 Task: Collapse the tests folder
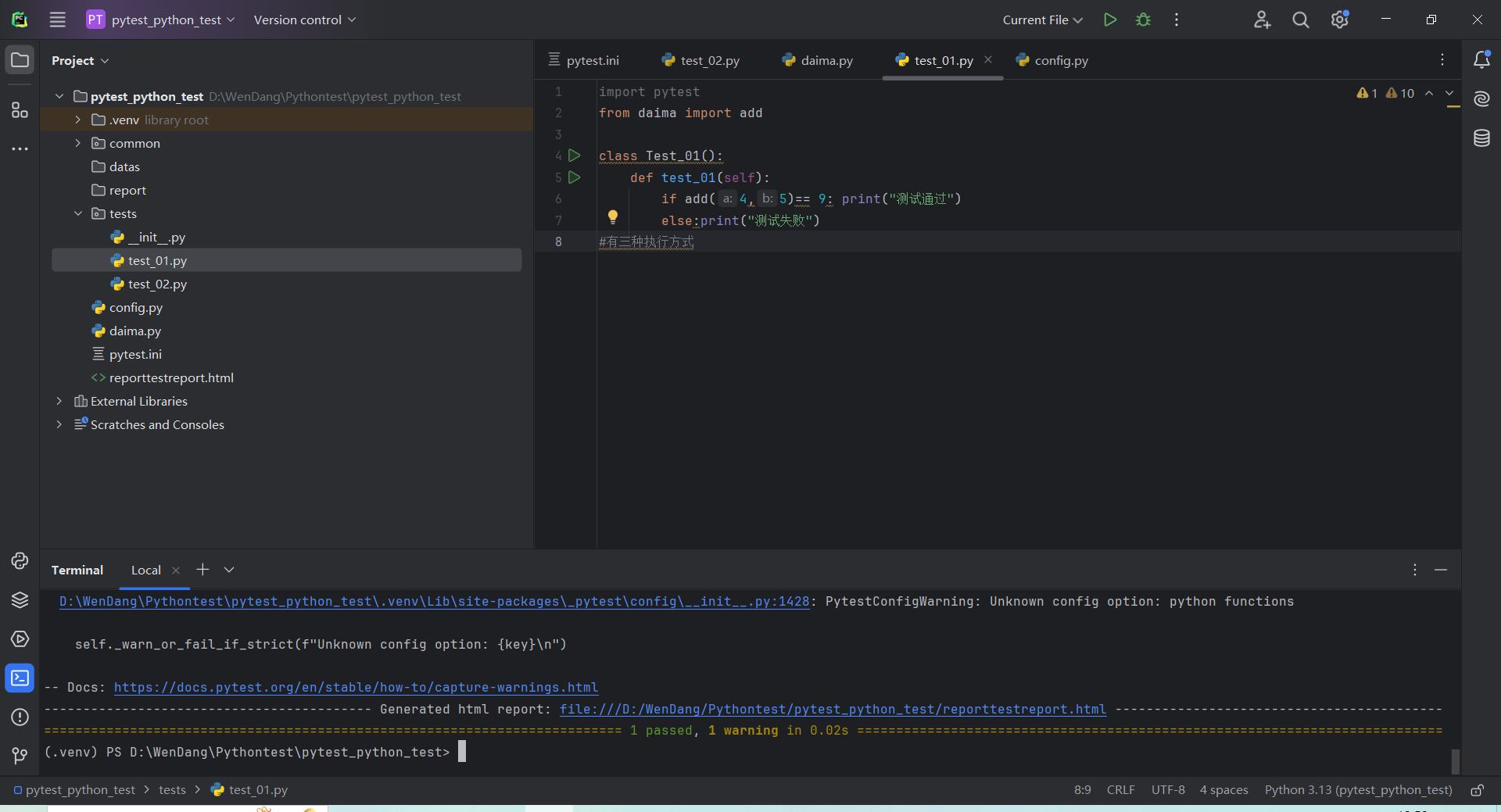pyautogui.click(x=78, y=213)
